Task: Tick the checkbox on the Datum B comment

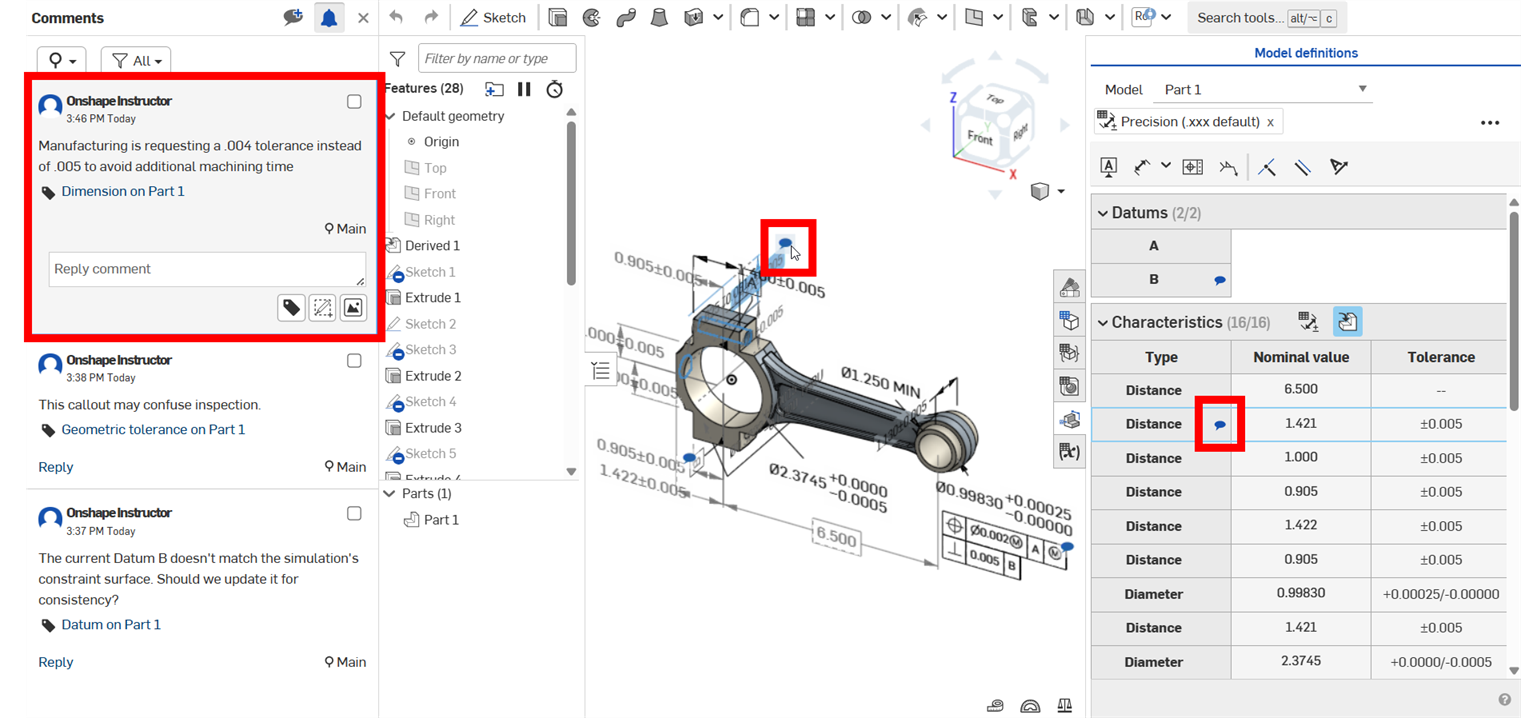Action: click(x=354, y=513)
